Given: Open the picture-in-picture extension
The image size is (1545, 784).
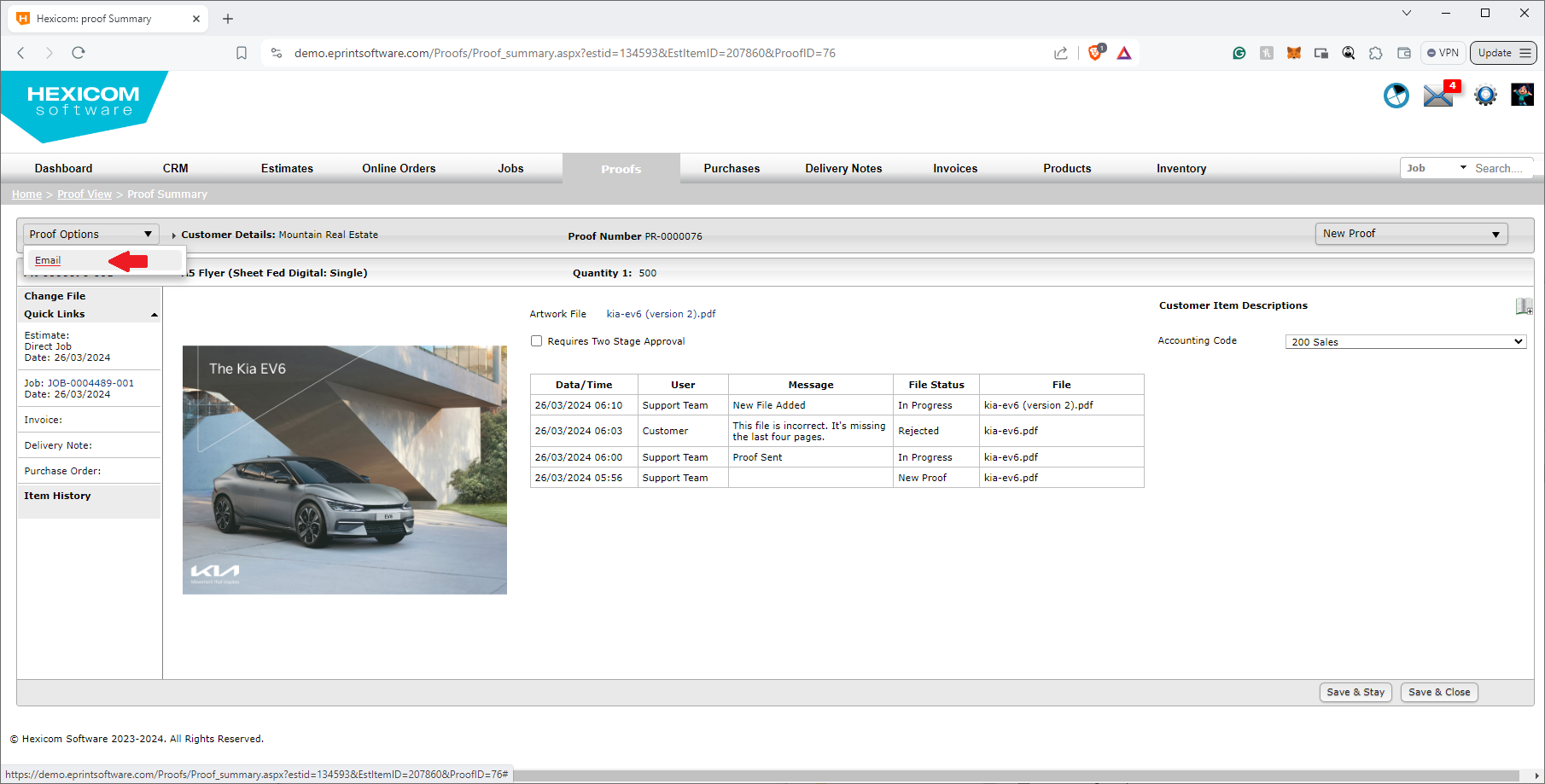Looking at the screenshot, I should tap(1321, 53).
